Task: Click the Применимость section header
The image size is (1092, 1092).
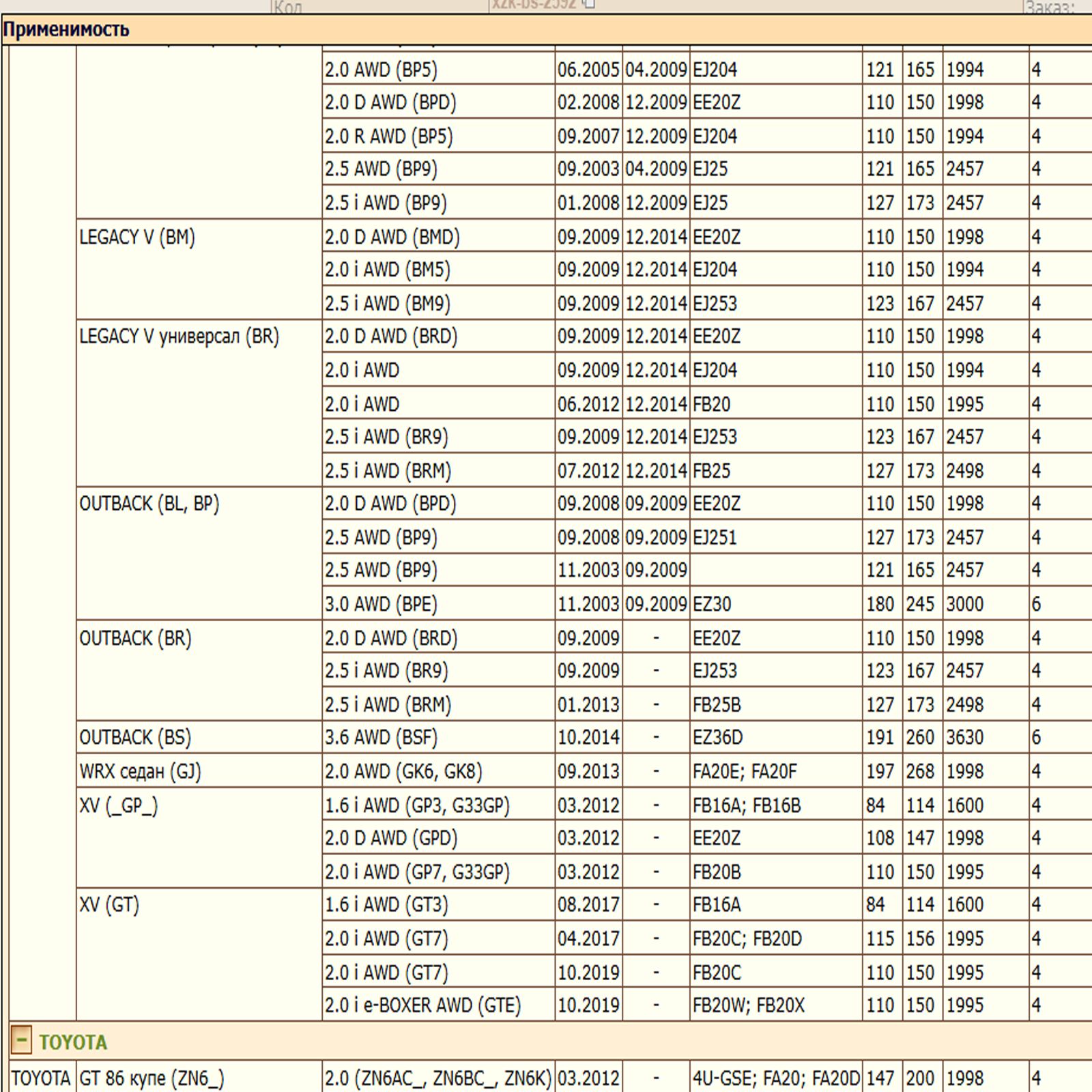Action: click(66, 30)
